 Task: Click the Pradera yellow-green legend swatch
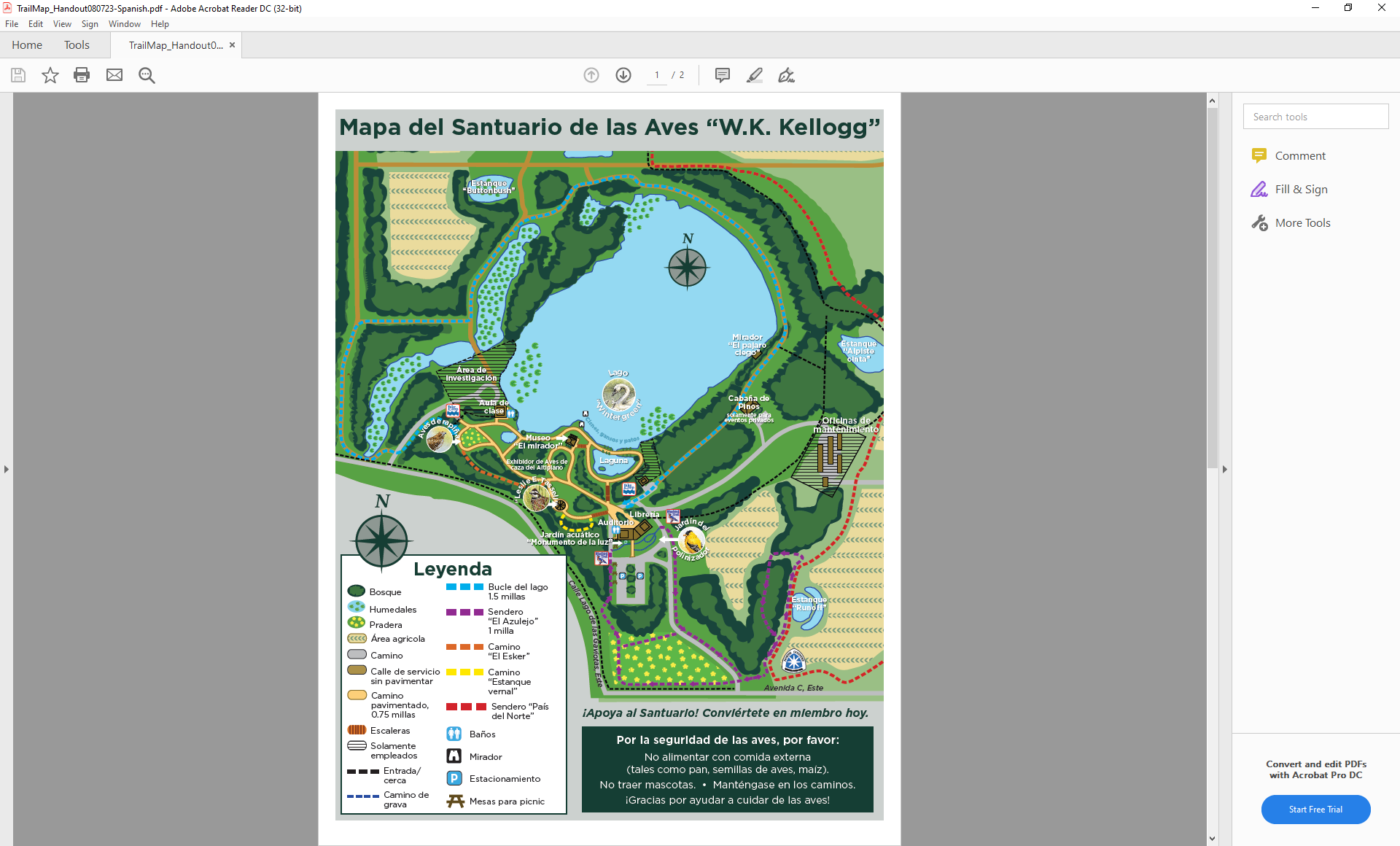pos(357,622)
